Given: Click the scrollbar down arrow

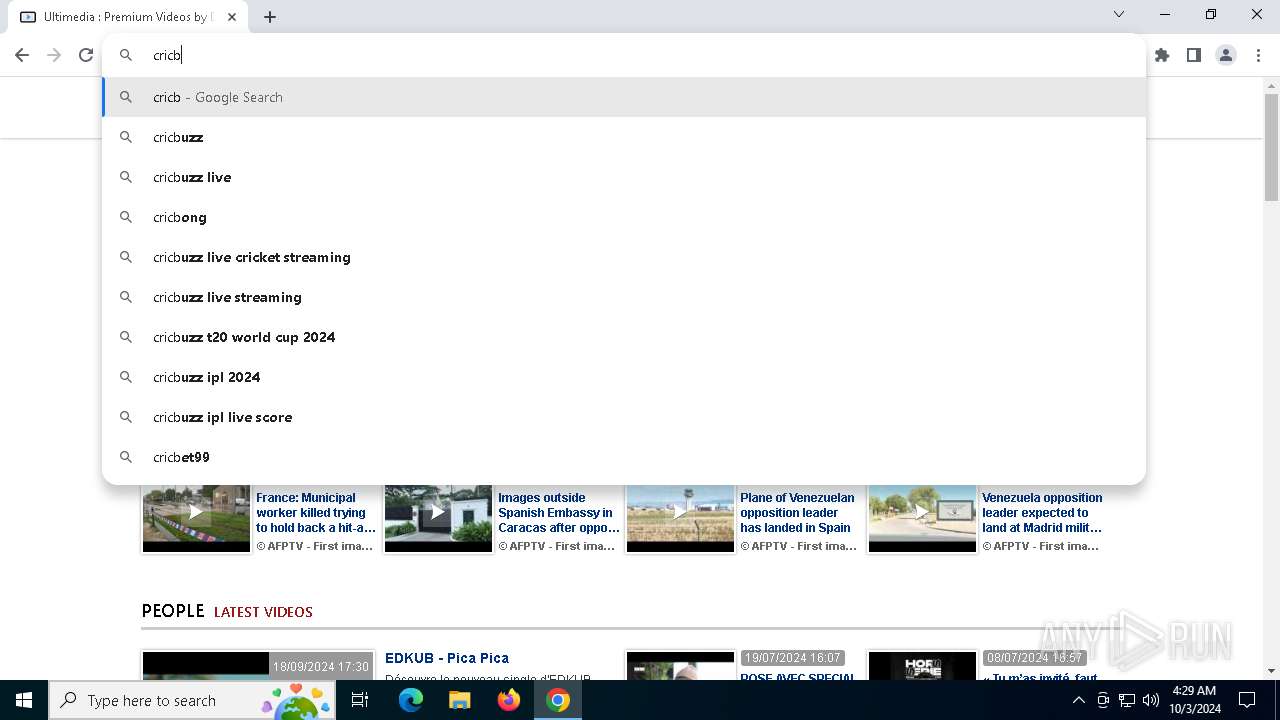Looking at the screenshot, I should pyautogui.click(x=1271, y=671).
